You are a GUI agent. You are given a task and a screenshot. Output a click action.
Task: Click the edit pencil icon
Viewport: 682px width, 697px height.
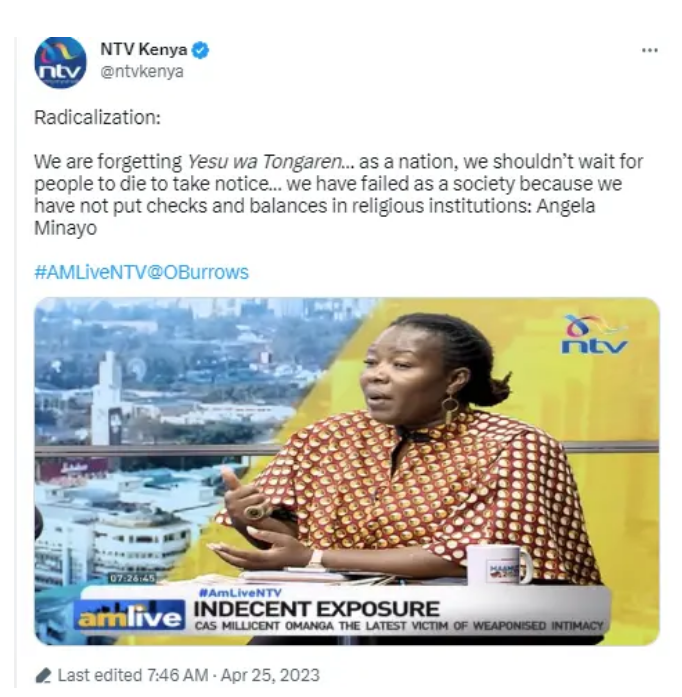43,676
